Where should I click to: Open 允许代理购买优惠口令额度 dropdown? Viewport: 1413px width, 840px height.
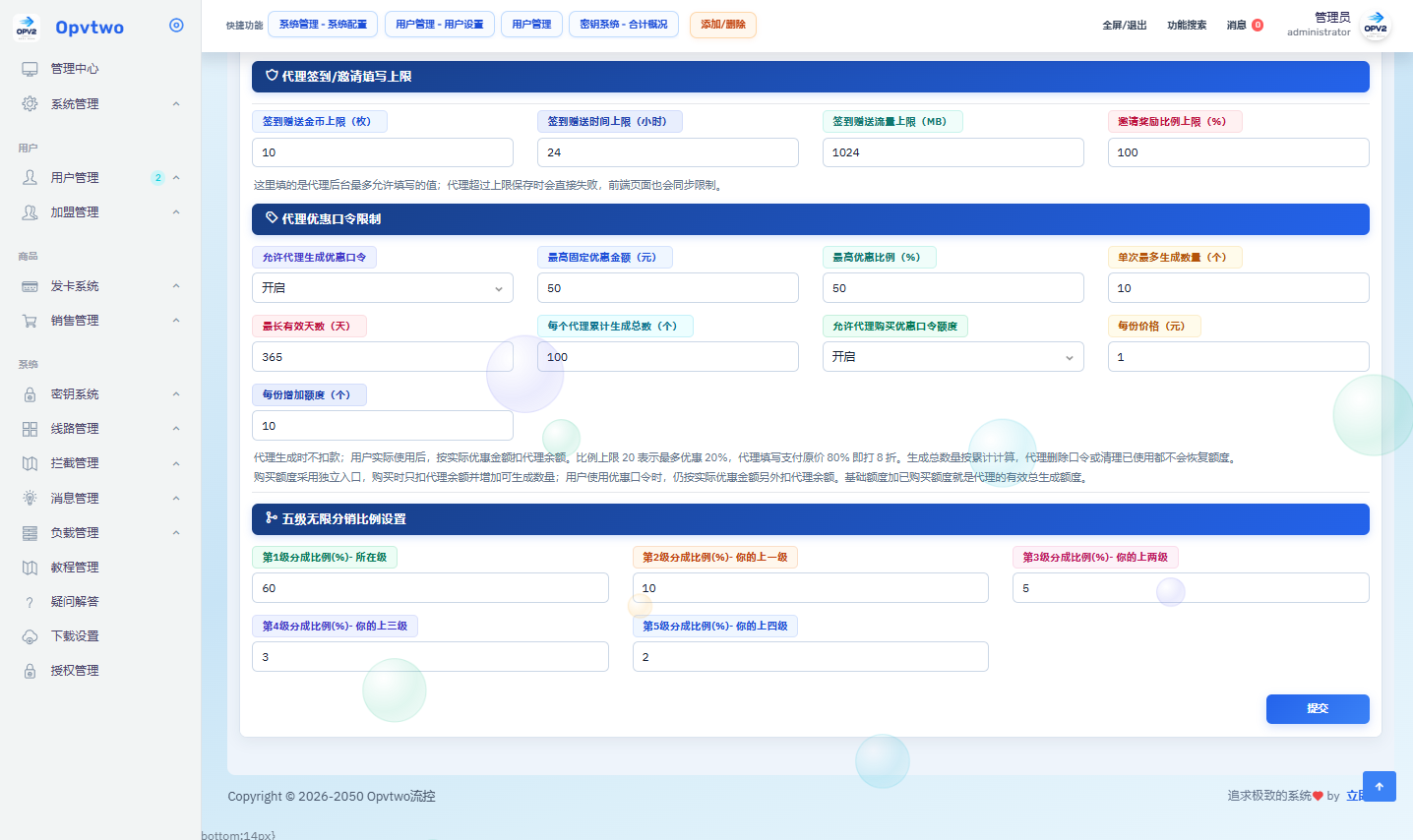coord(953,356)
